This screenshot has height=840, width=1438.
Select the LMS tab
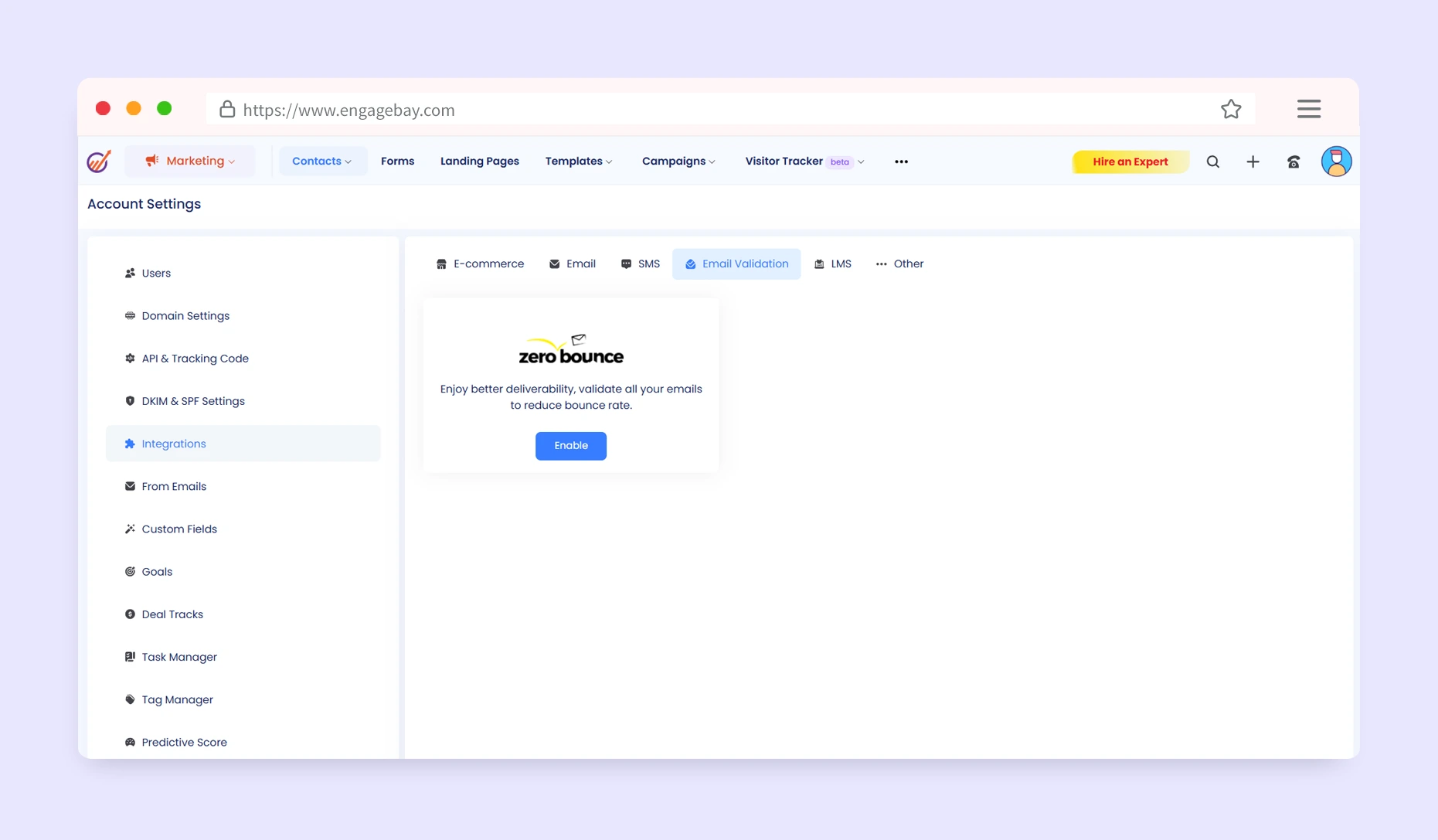tap(832, 264)
